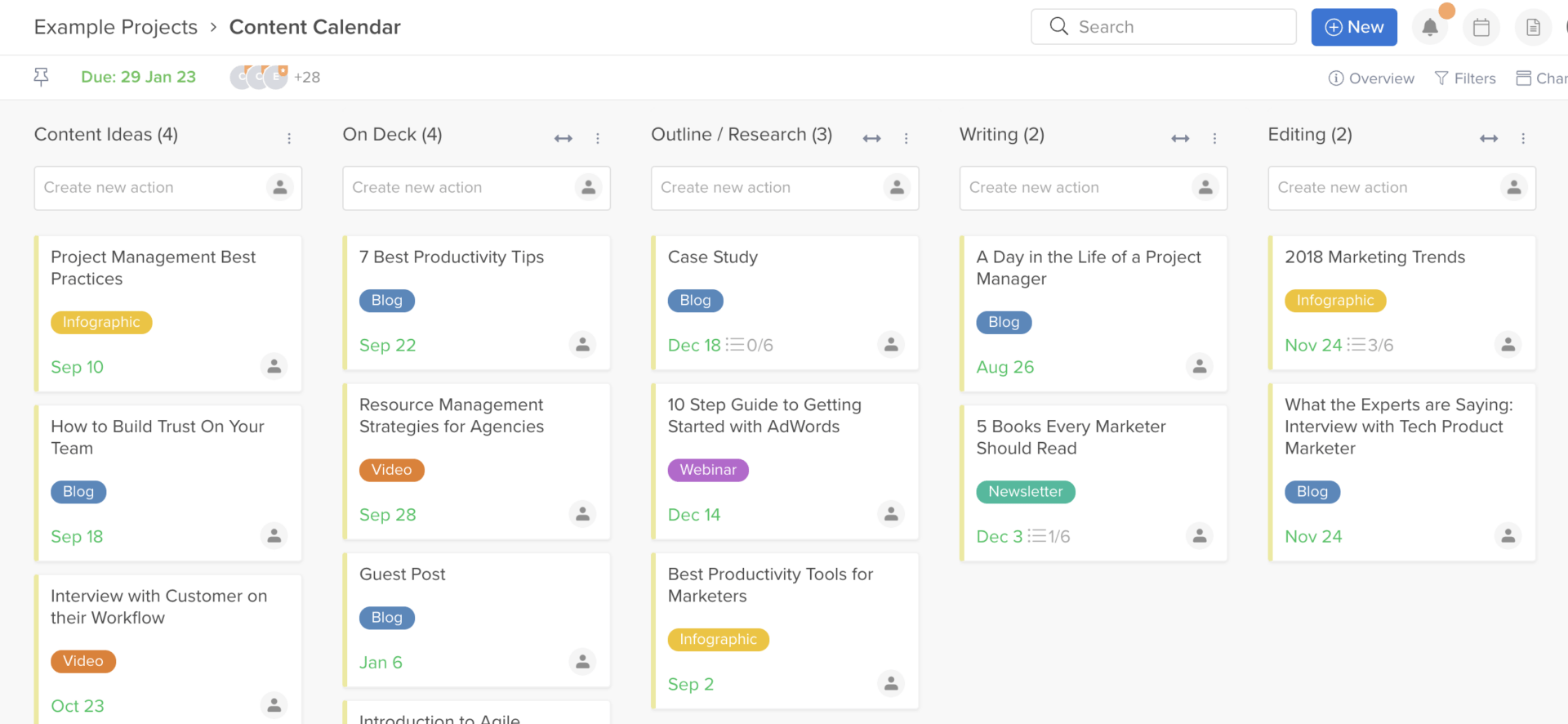Toggle width of Writing column
Image resolution: width=1568 pixels, height=724 pixels.
[1180, 139]
